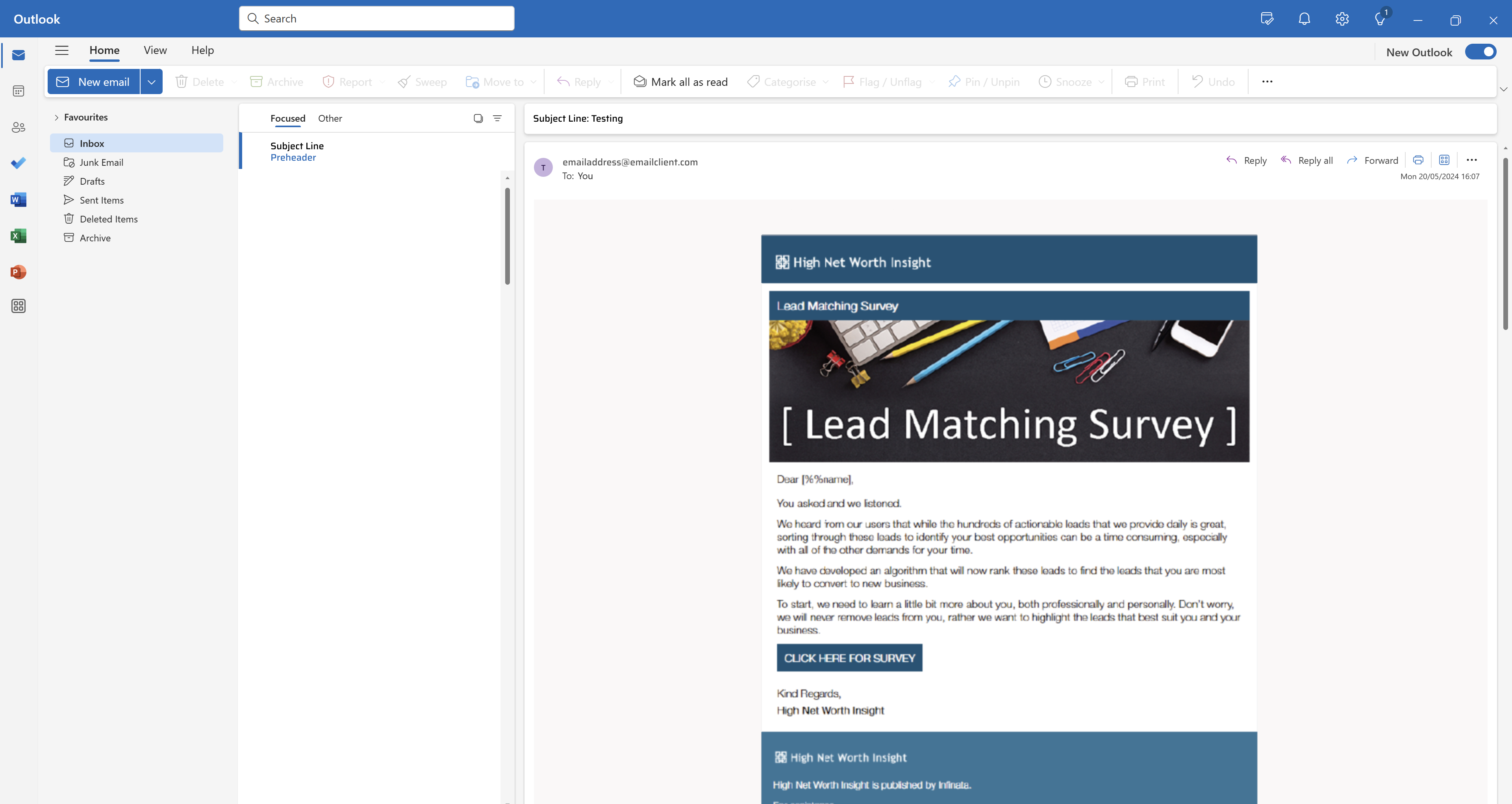The image size is (1512, 804).
Task: Open the settings gear icon
Action: [x=1342, y=19]
